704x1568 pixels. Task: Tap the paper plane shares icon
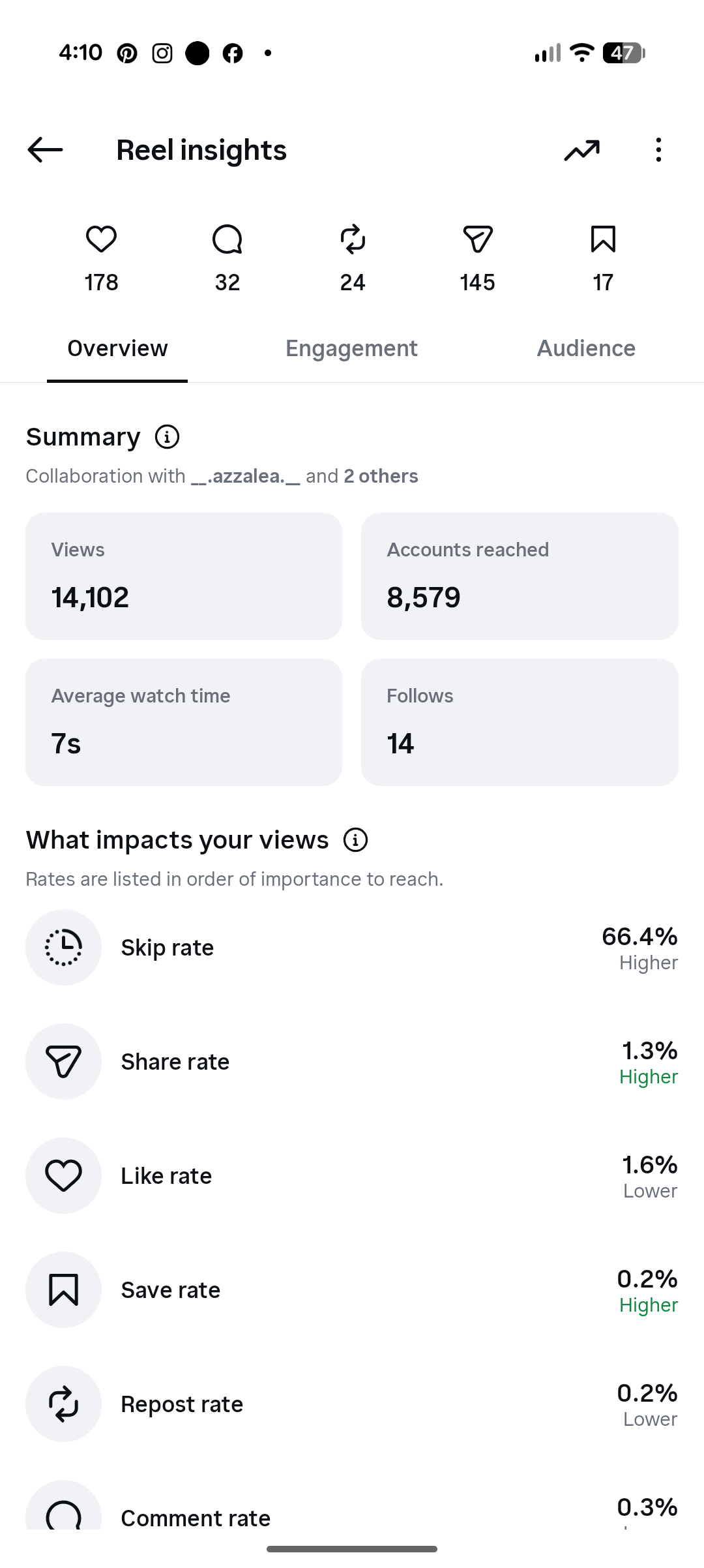click(478, 239)
